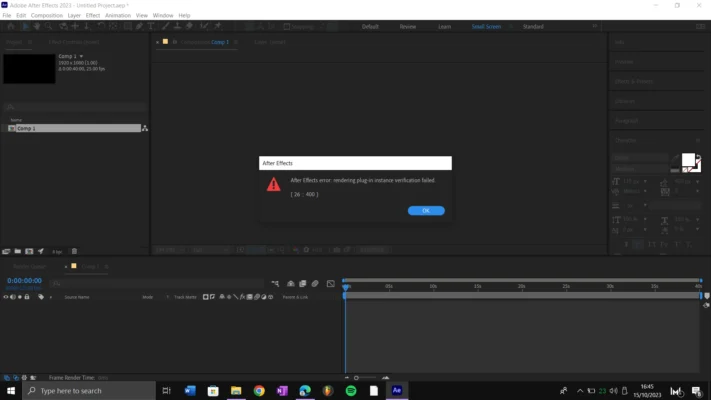Select the Zoom magnifier tool

coord(48,26)
